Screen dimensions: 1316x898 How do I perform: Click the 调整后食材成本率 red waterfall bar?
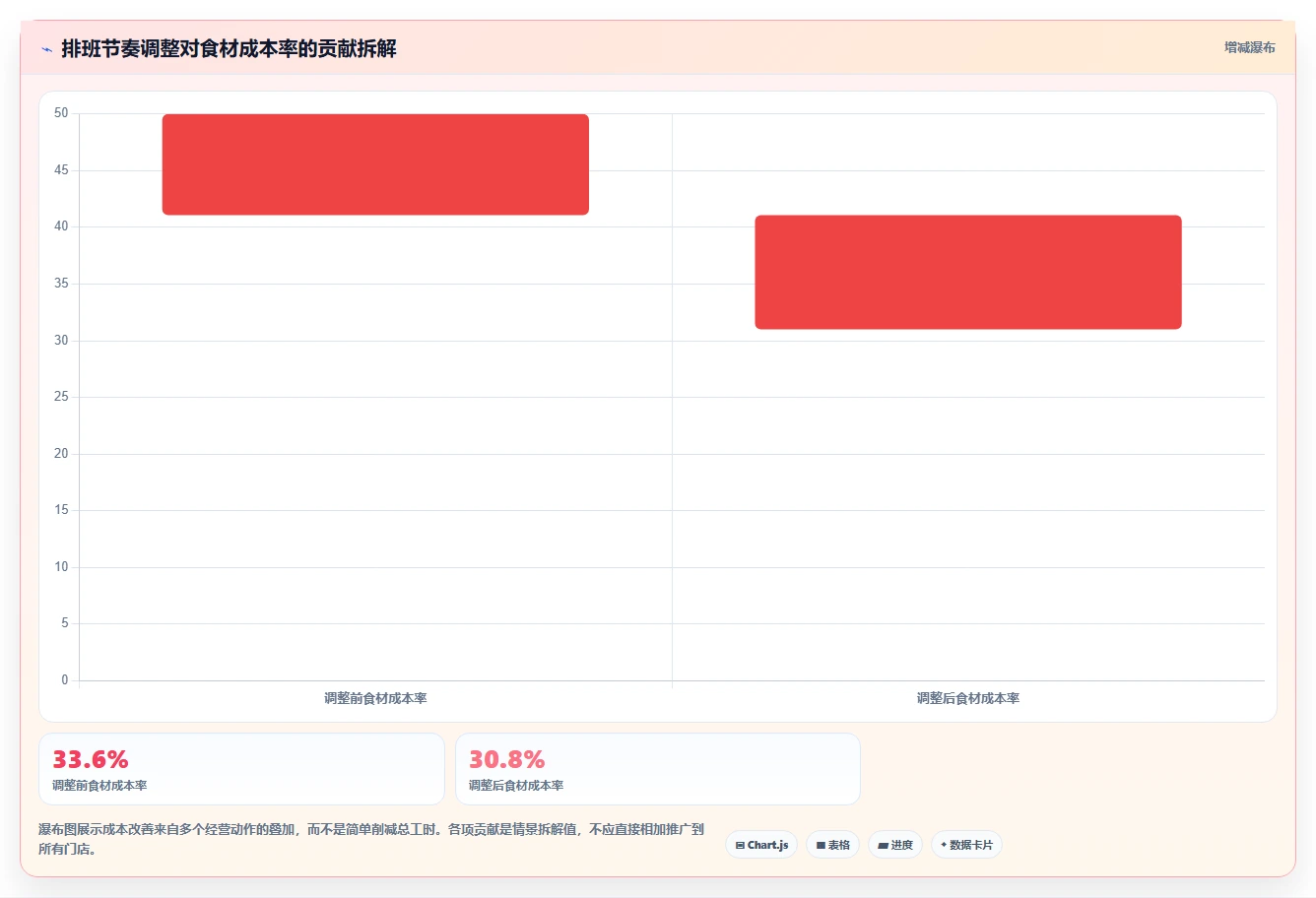(x=968, y=272)
